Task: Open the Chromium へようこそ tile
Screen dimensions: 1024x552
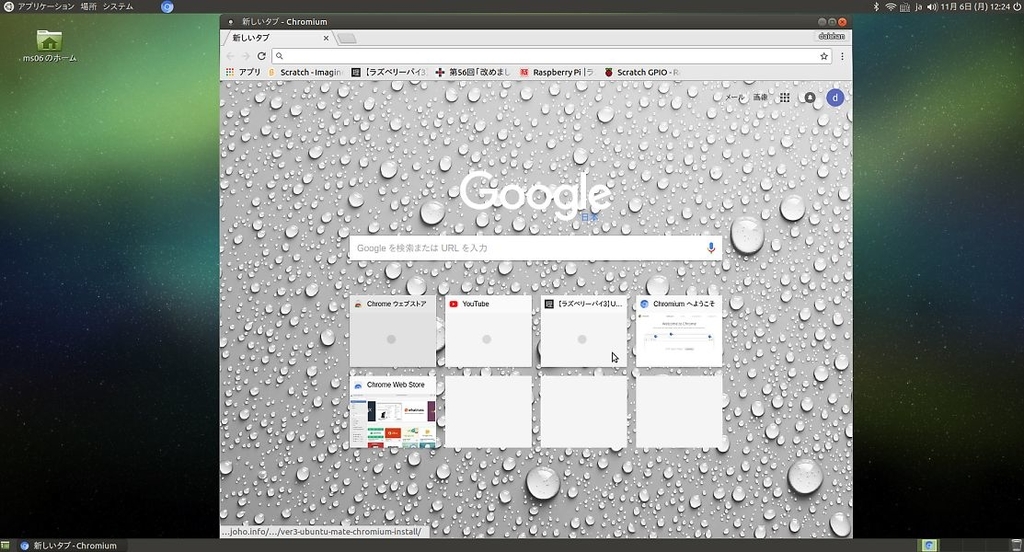Action: click(679, 331)
